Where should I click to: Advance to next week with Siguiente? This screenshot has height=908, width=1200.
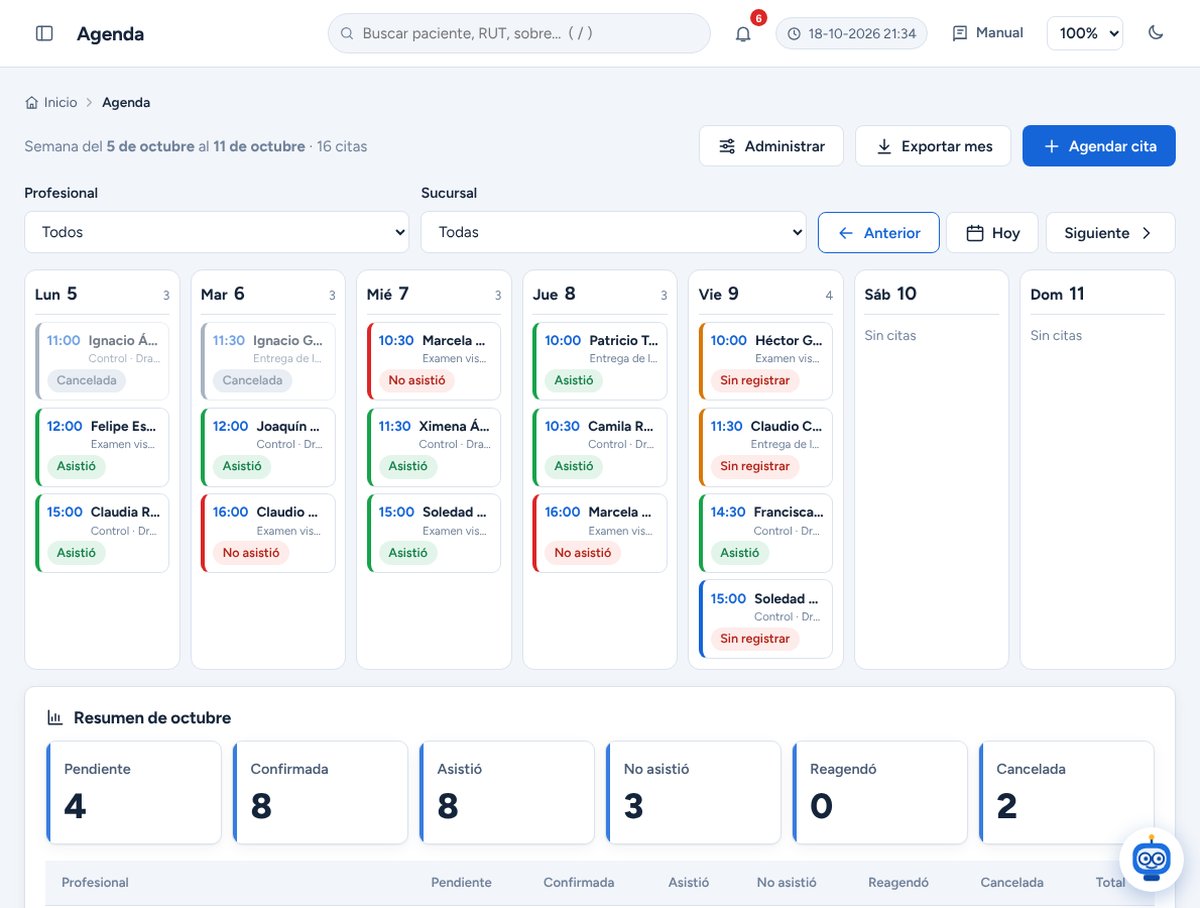pyautogui.click(x=1110, y=233)
